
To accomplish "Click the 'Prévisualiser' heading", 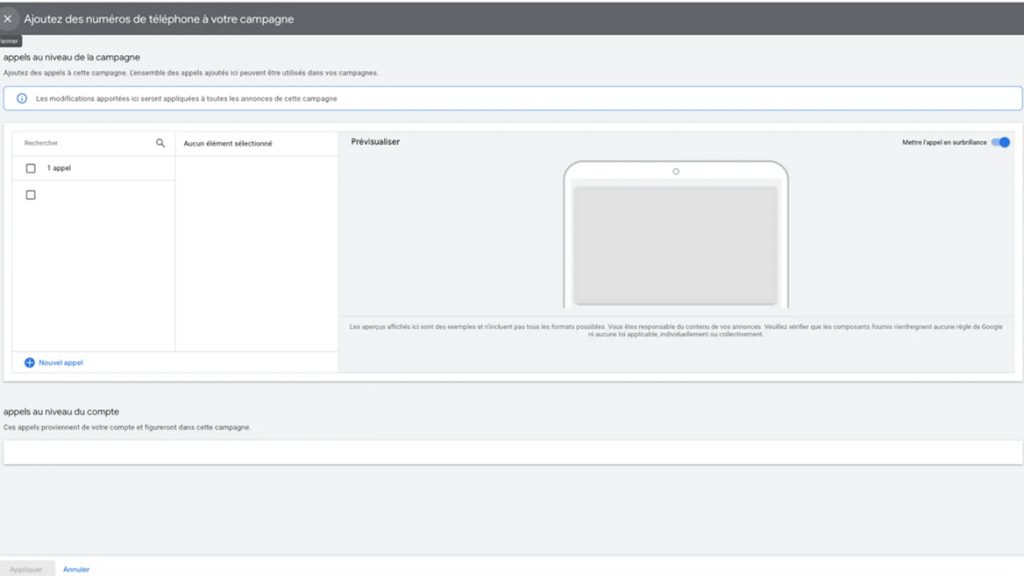I will (376, 142).
